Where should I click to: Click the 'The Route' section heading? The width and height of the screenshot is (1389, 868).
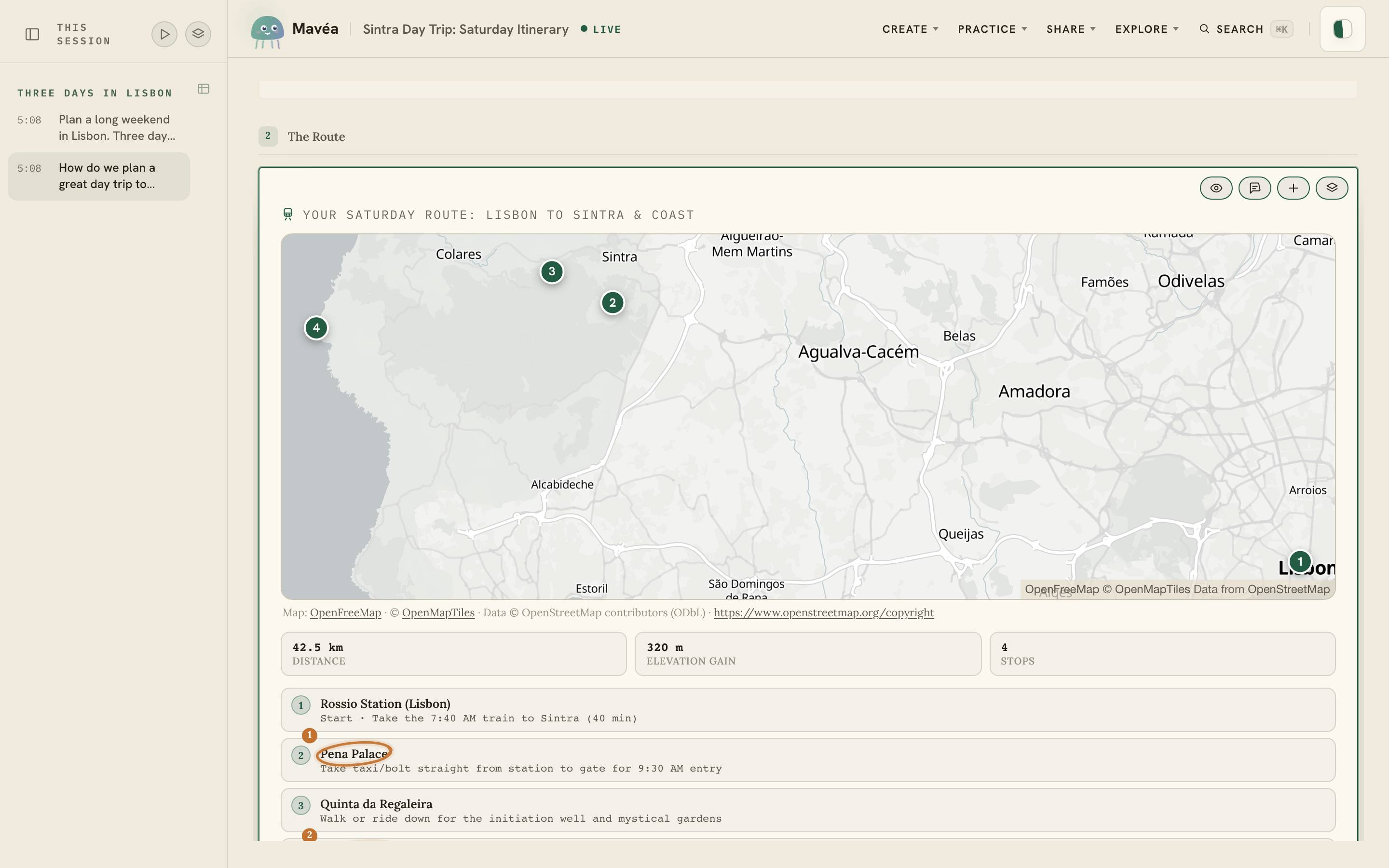316,136
